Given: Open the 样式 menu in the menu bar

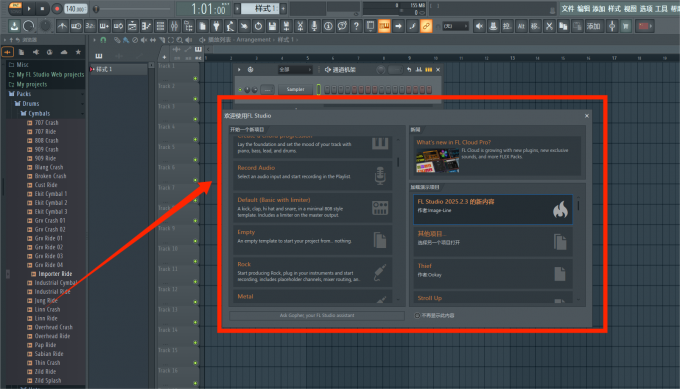Looking at the screenshot, I should [614, 9].
